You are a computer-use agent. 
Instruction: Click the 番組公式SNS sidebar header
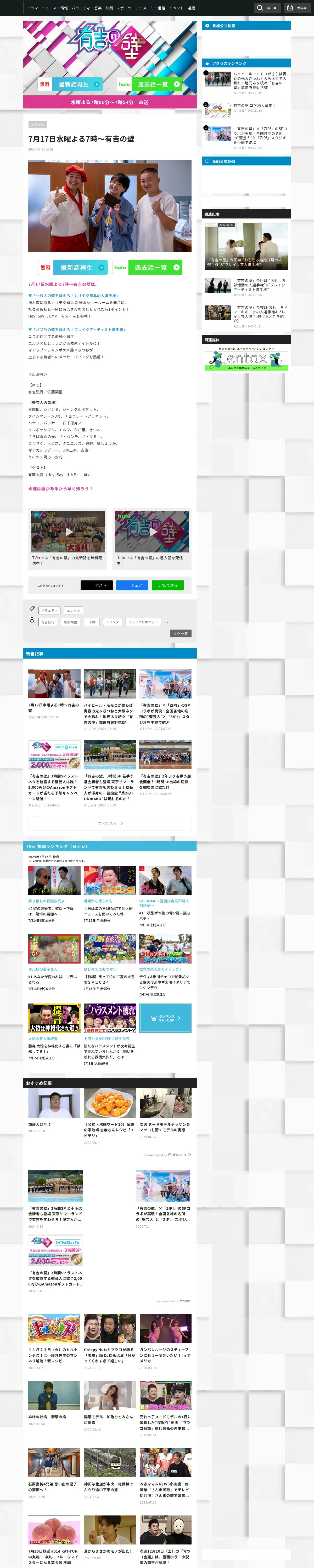[246, 161]
